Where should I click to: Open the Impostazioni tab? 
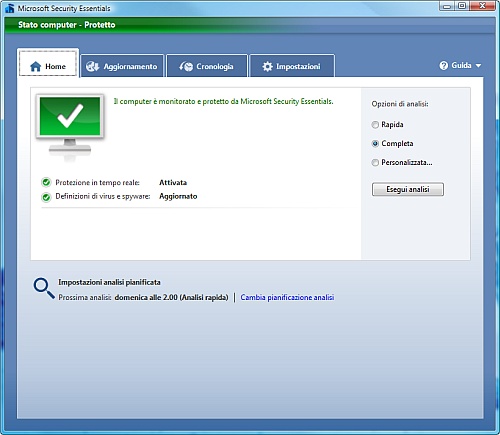(x=292, y=66)
